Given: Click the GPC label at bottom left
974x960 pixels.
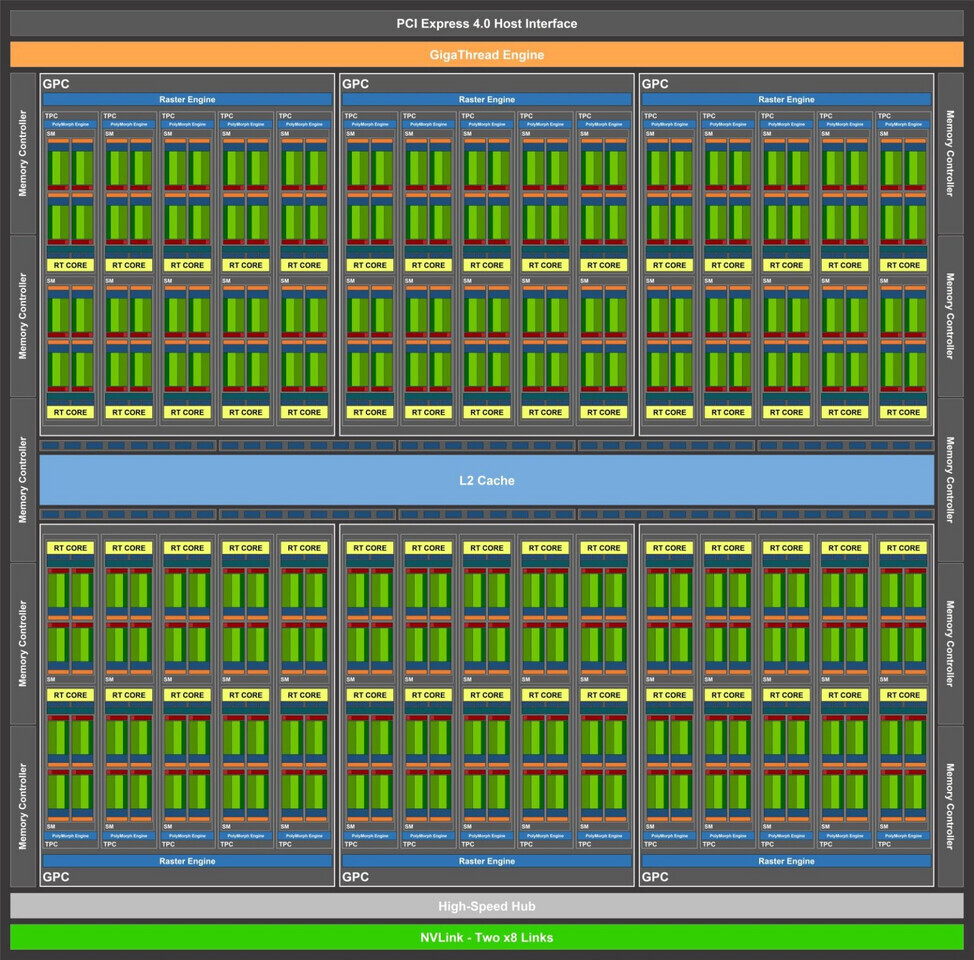Looking at the screenshot, I should (57, 877).
